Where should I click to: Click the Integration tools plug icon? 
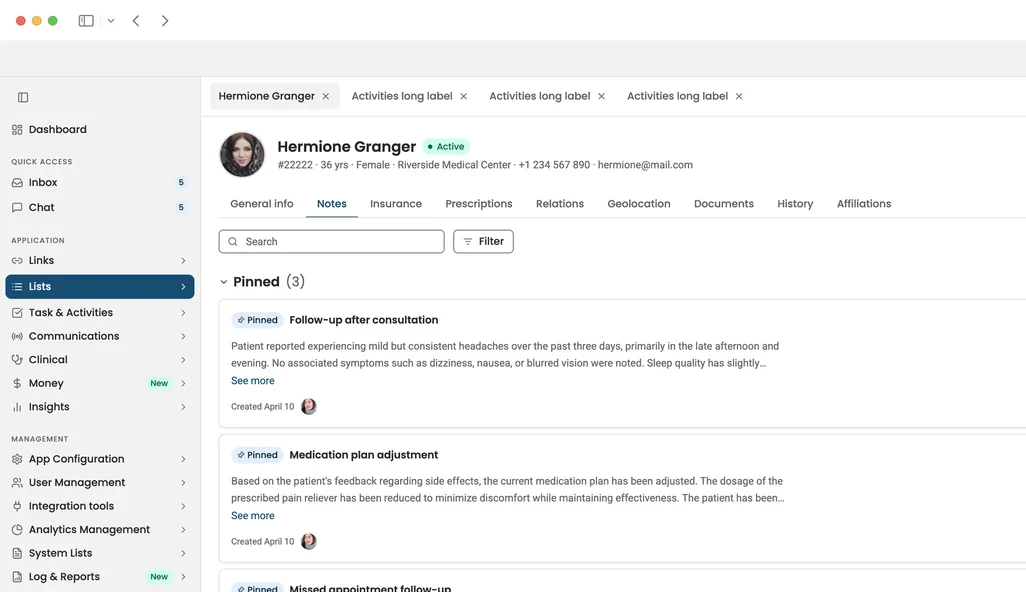[17, 506]
